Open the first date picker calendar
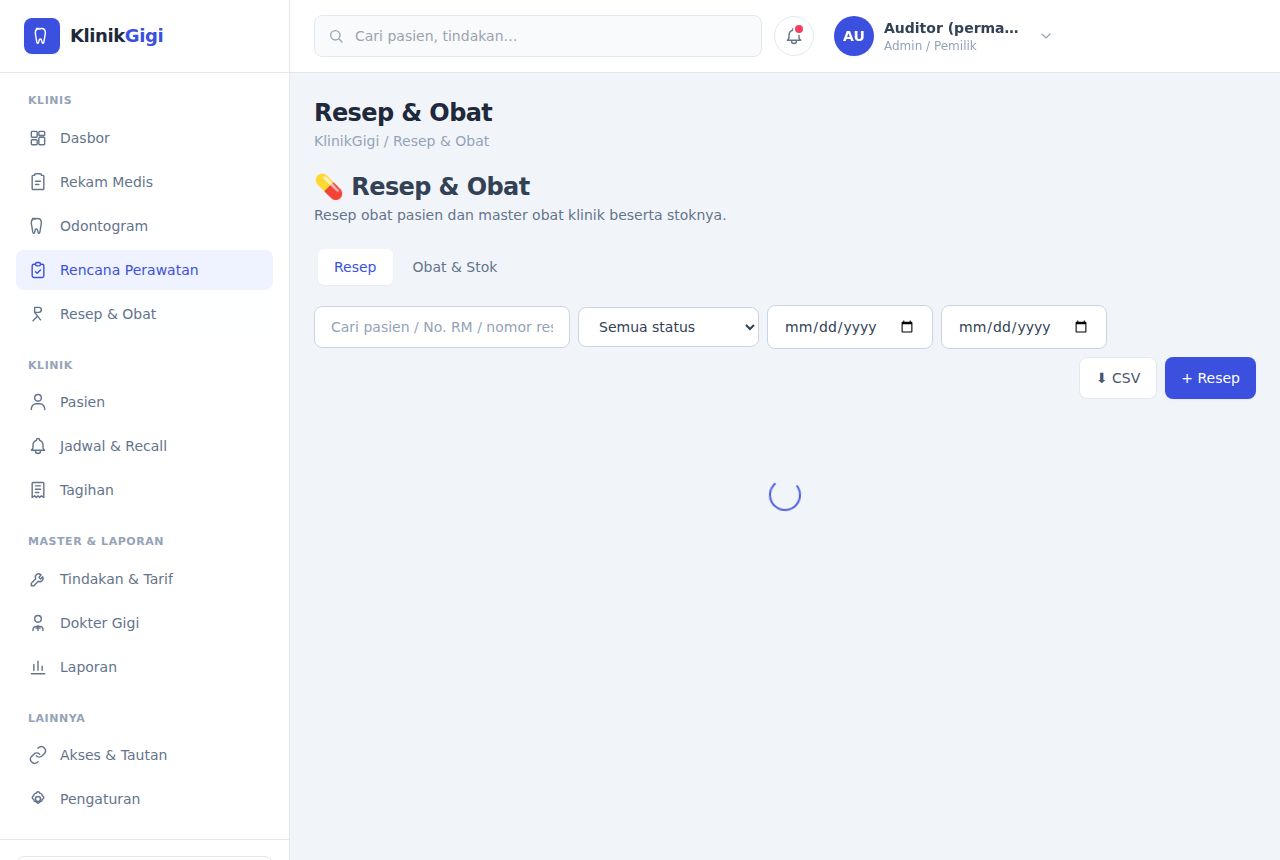Image resolution: width=1280 pixels, height=860 pixels. coord(907,327)
